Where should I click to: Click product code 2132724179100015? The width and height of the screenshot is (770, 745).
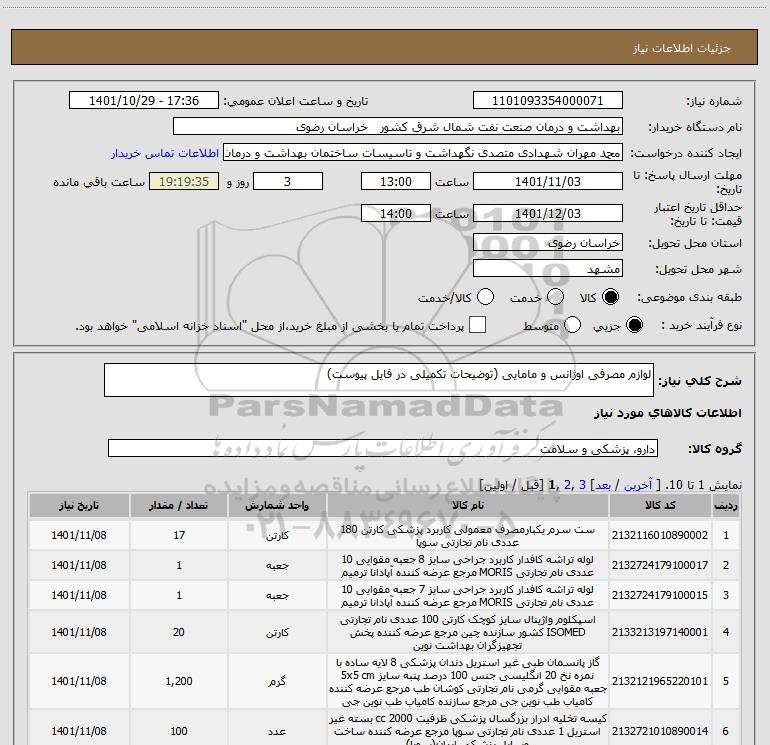click(x=660, y=595)
